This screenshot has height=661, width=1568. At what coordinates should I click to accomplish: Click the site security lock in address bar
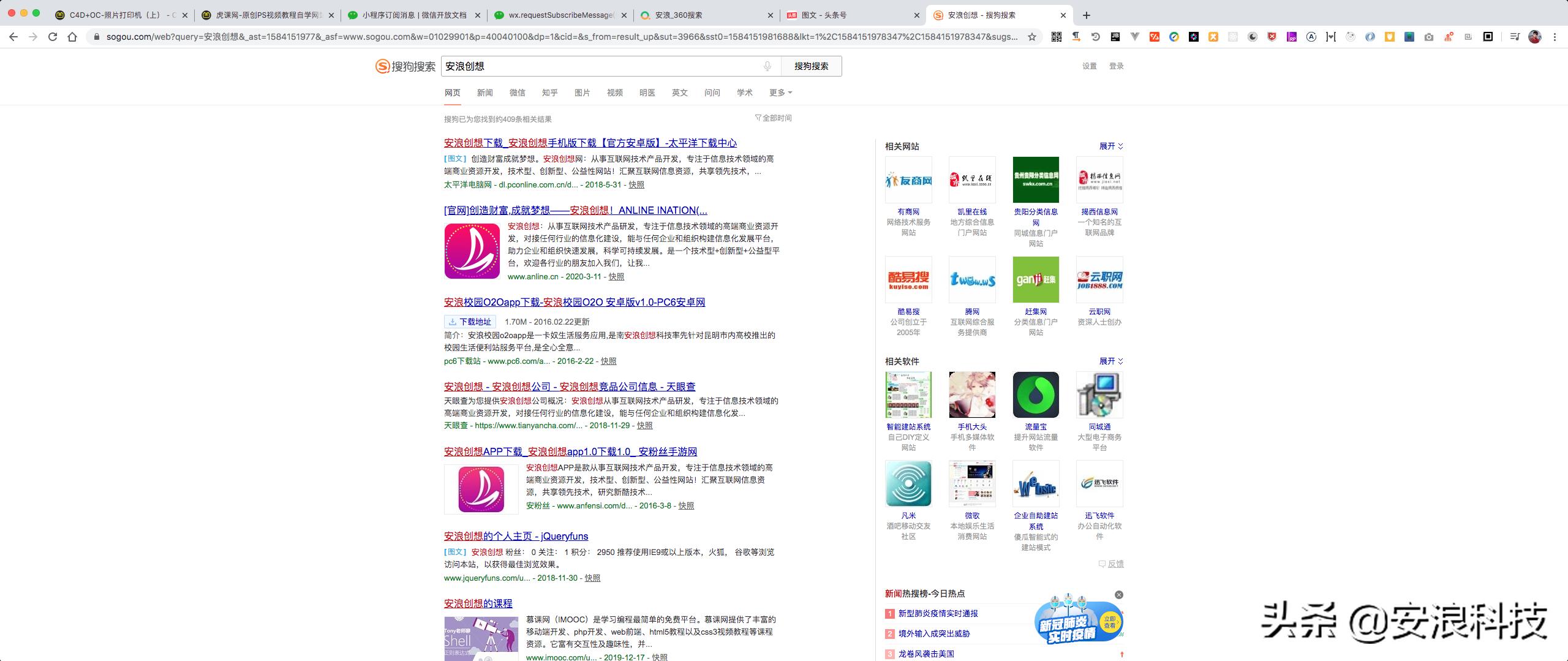pyautogui.click(x=97, y=37)
